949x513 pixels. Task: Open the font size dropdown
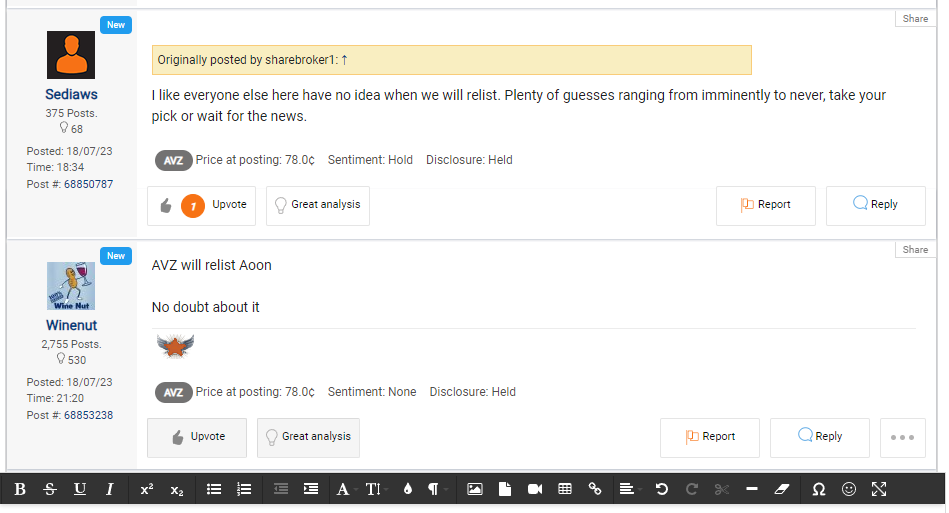coord(374,489)
